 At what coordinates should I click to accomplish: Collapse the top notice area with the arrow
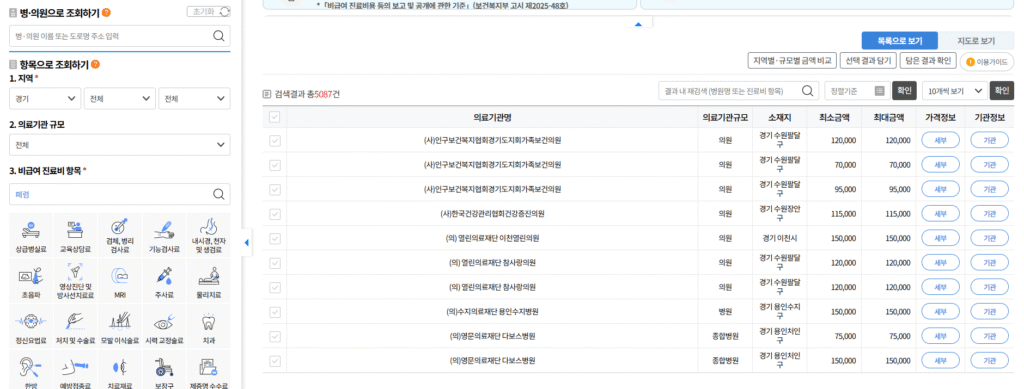coord(639,23)
